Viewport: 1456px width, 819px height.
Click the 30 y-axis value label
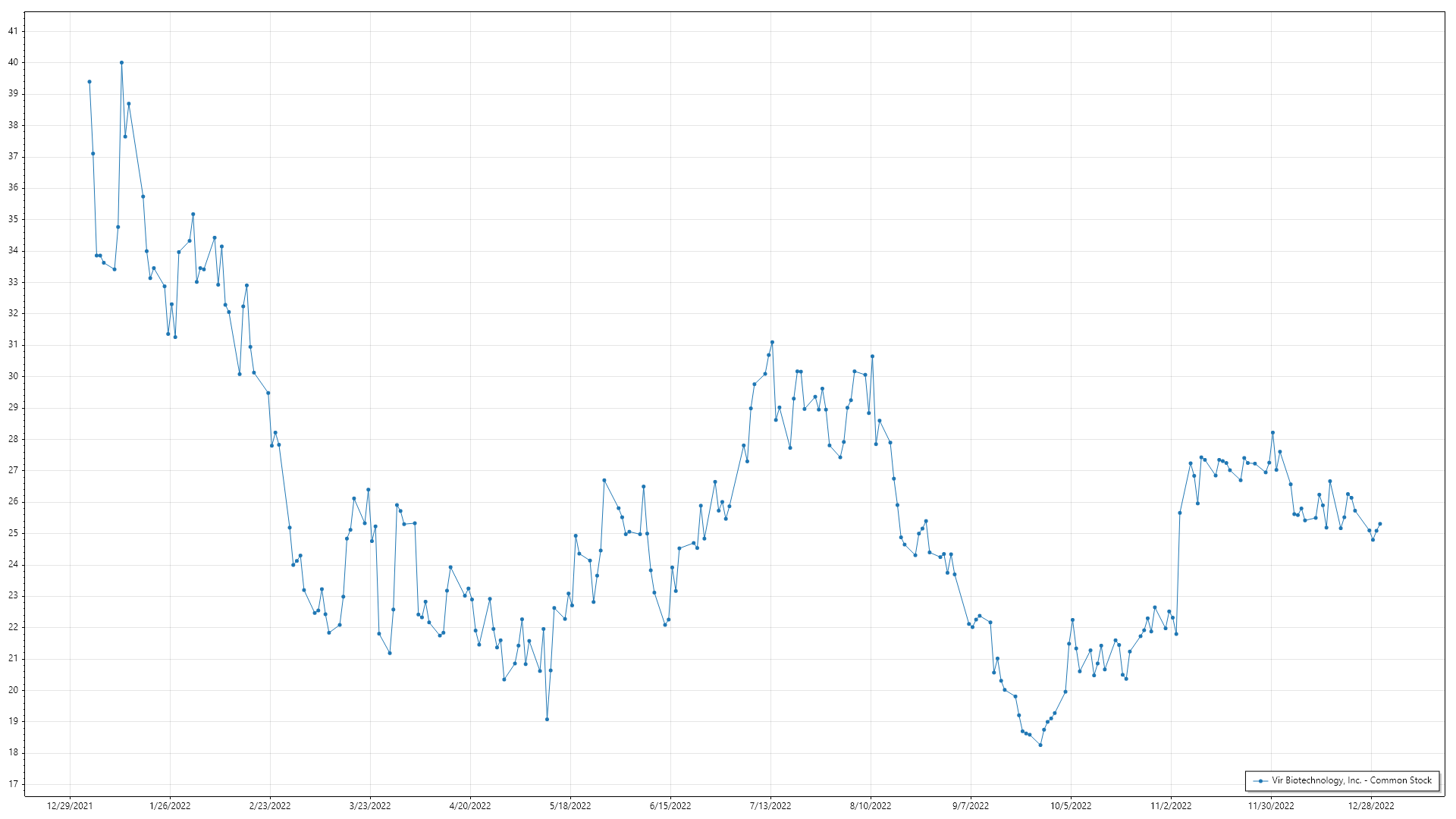point(13,376)
